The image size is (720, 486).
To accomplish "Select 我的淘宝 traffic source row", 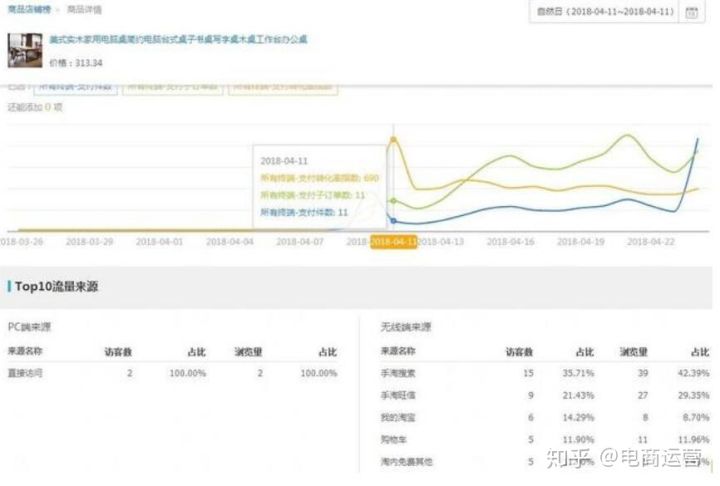I will coord(397,417).
